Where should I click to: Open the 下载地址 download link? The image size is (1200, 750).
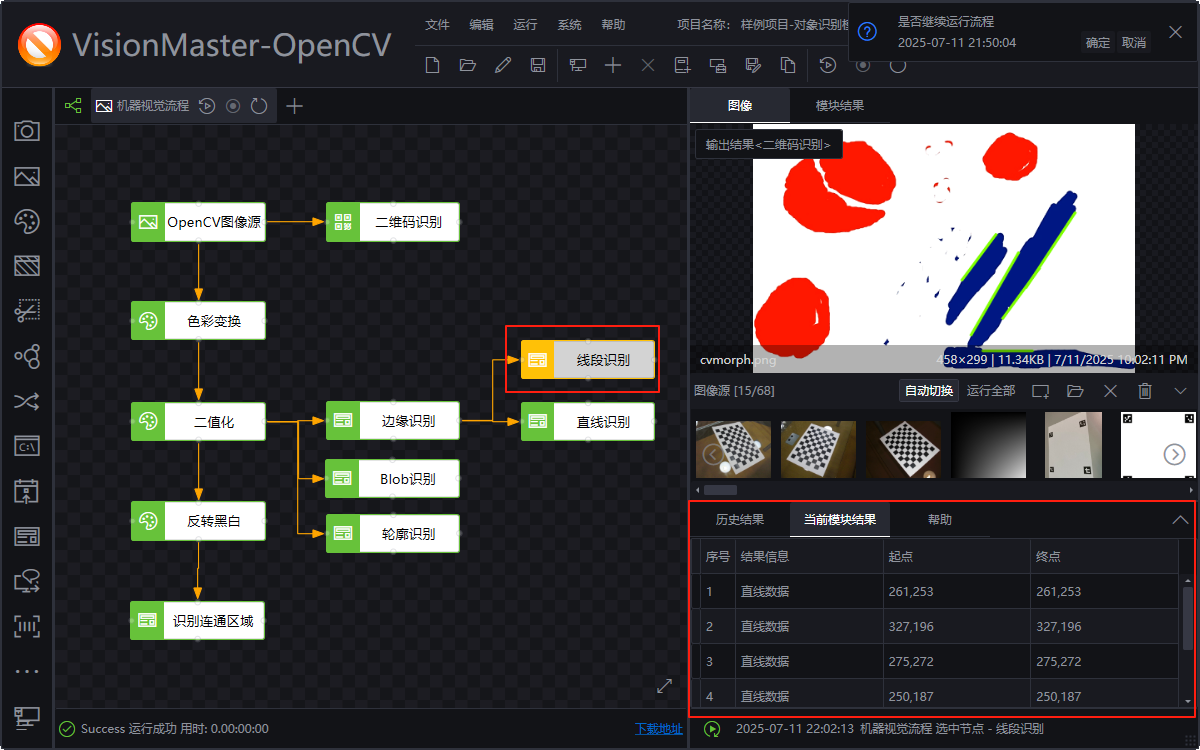pos(657,729)
